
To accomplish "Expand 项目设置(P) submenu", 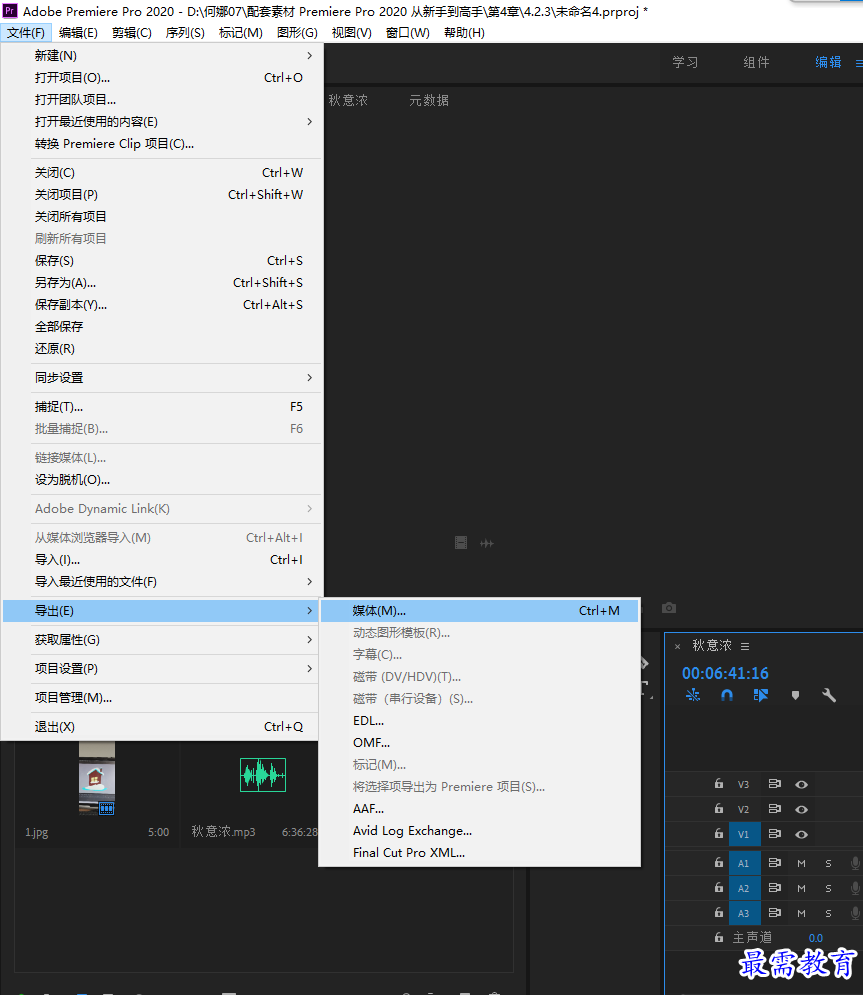I will click(x=162, y=669).
